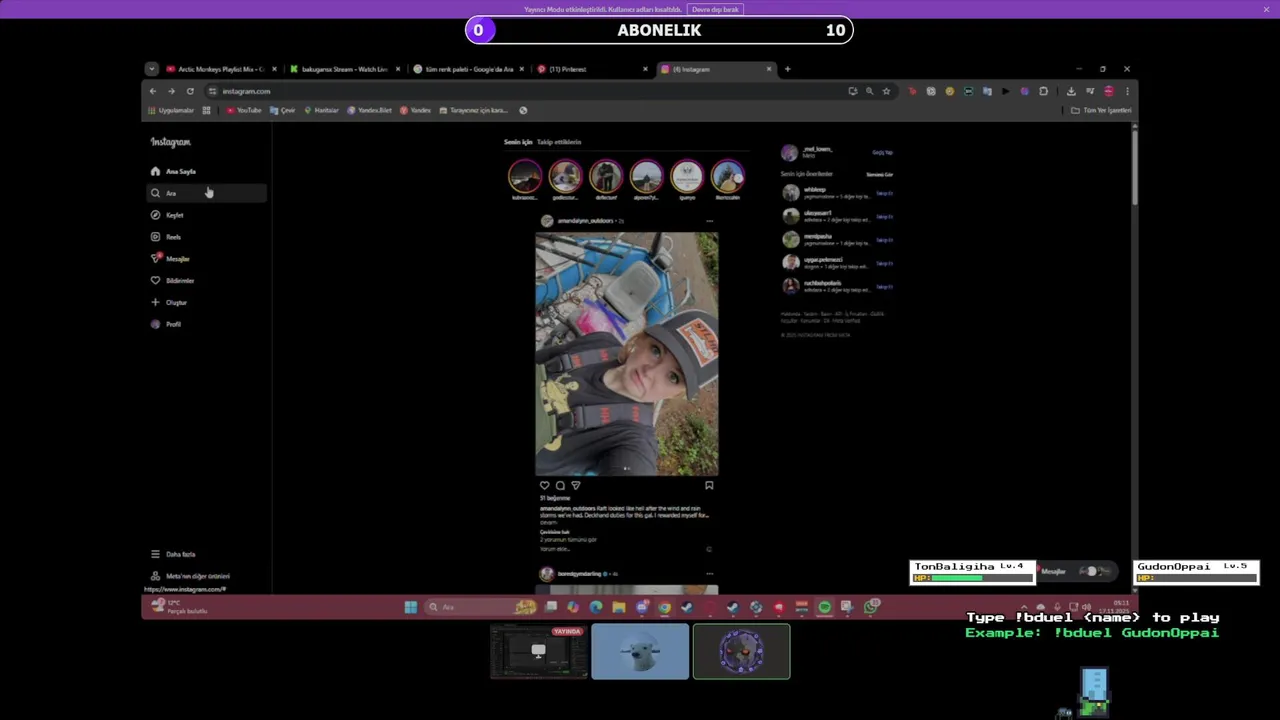Image resolution: width=1280 pixels, height=720 pixels.
Task: Open the Reels sidebar icon
Action: [155, 237]
